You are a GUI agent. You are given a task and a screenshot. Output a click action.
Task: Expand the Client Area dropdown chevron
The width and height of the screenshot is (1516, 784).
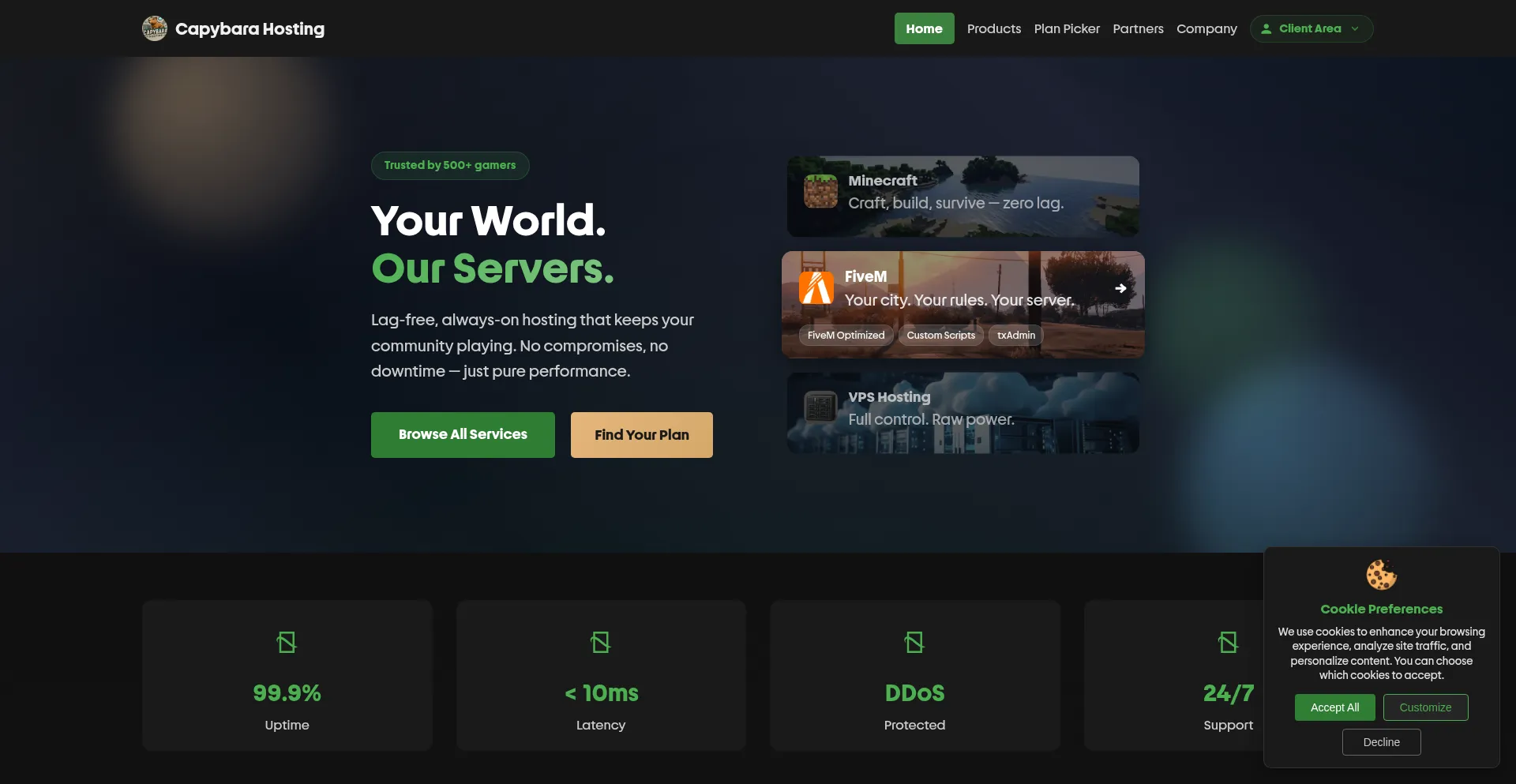tap(1355, 29)
